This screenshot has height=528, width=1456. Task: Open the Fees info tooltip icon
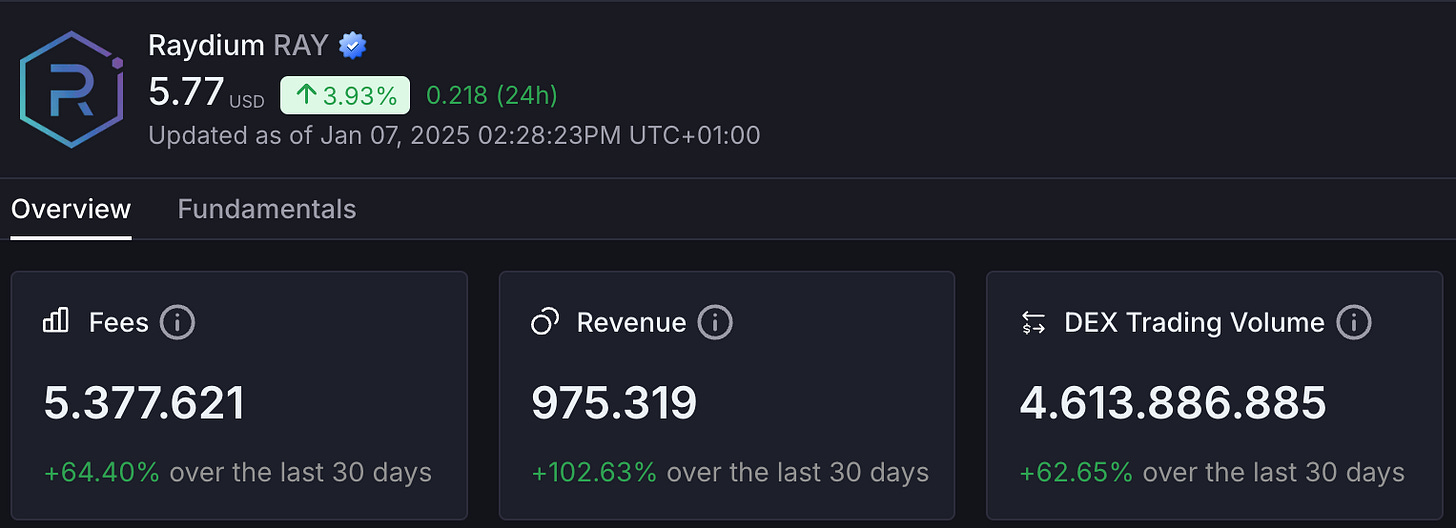click(177, 322)
